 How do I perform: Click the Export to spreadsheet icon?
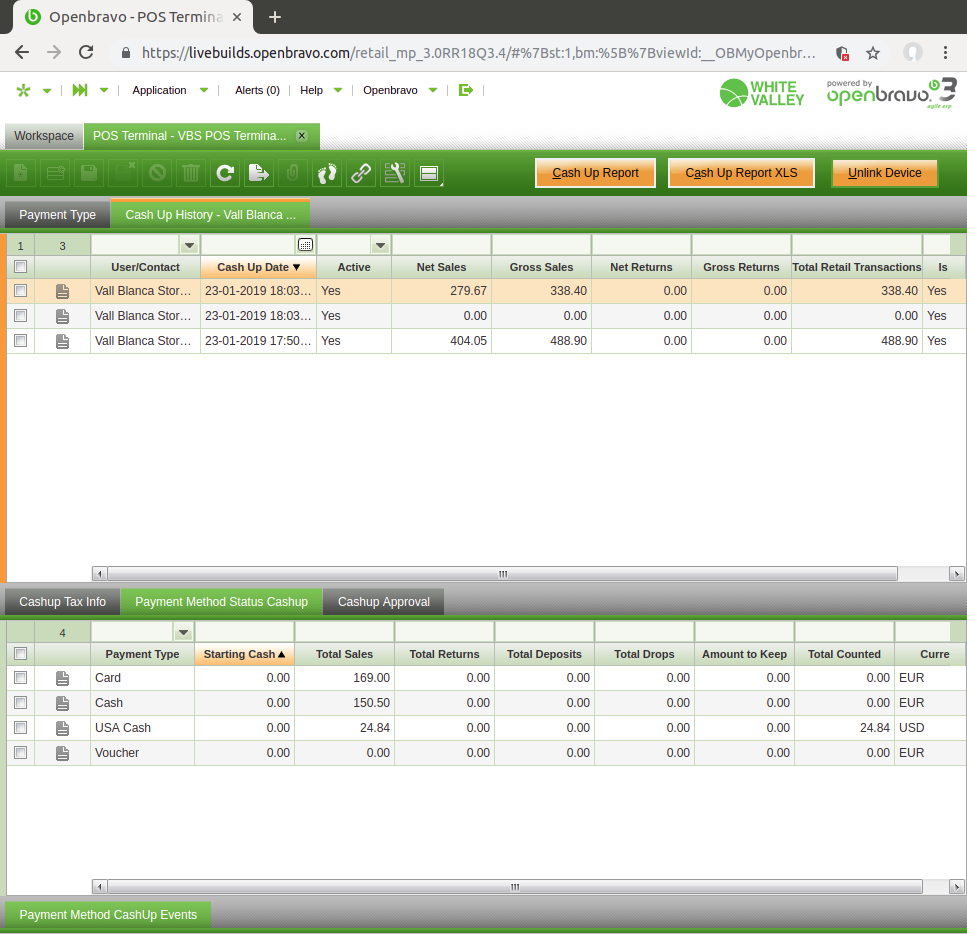coord(259,173)
